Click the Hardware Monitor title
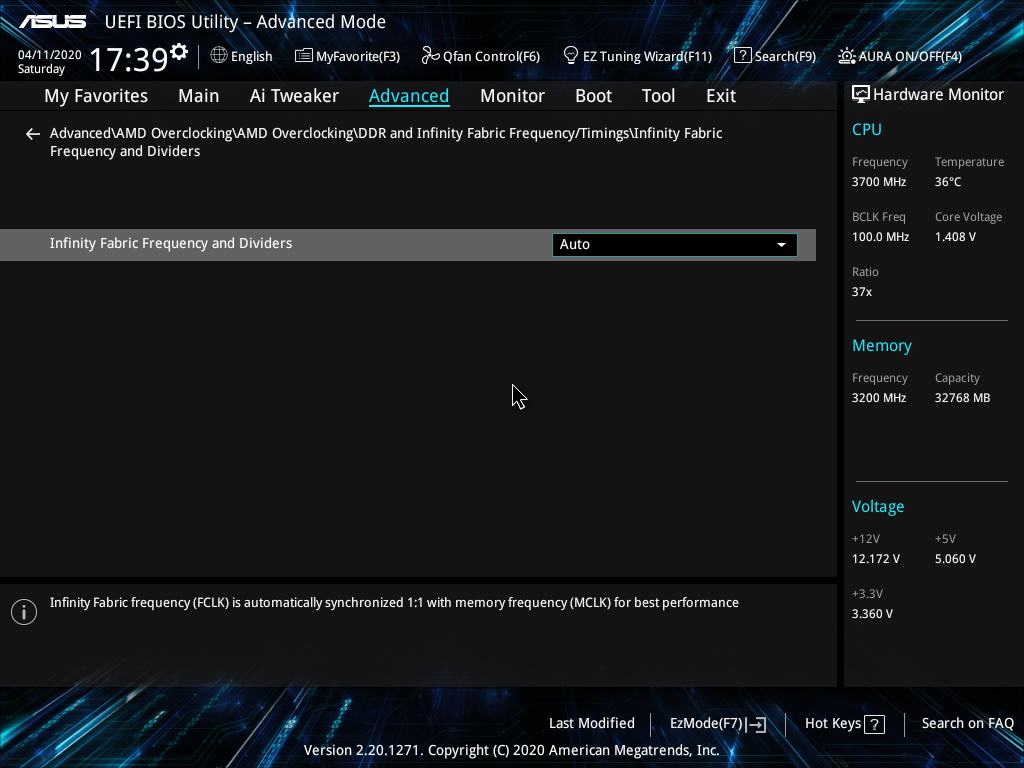Image resolution: width=1024 pixels, height=768 pixels. 938,95
